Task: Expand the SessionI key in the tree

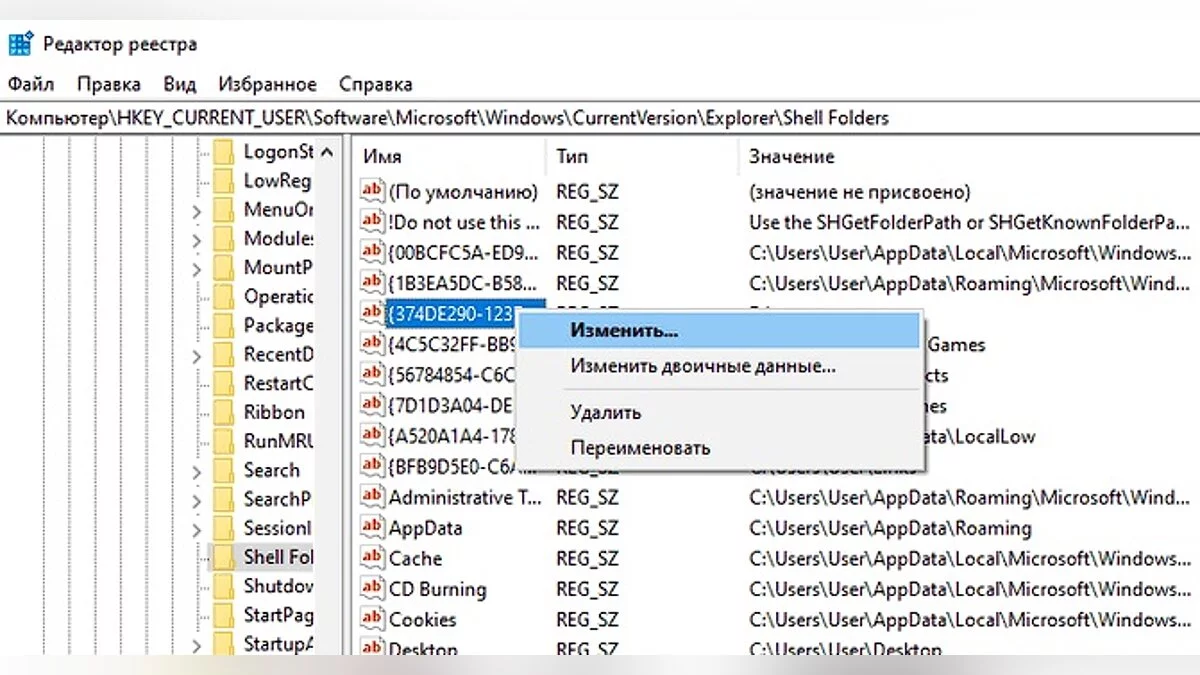Action: [197, 529]
